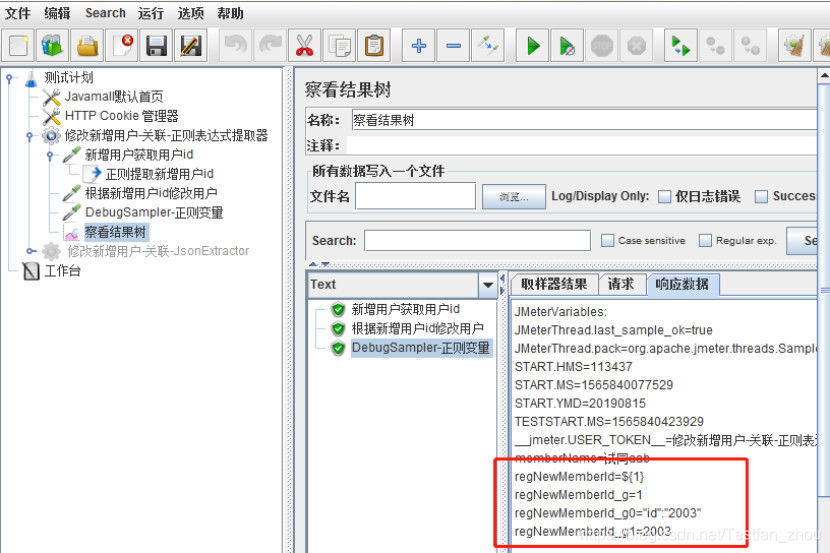Cut the selection with scissors icon
The height and width of the screenshot is (553, 830).
click(305, 46)
